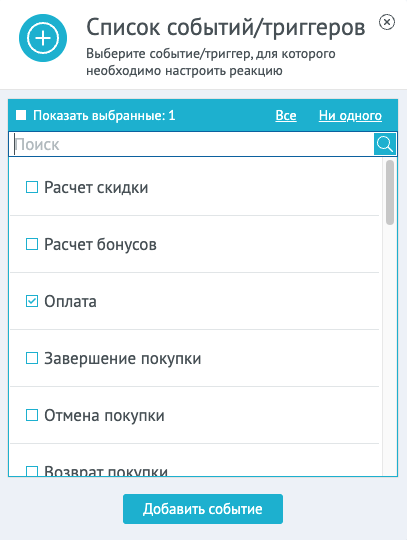
Task: Select the Расчет скидки item label
Action: (96, 187)
